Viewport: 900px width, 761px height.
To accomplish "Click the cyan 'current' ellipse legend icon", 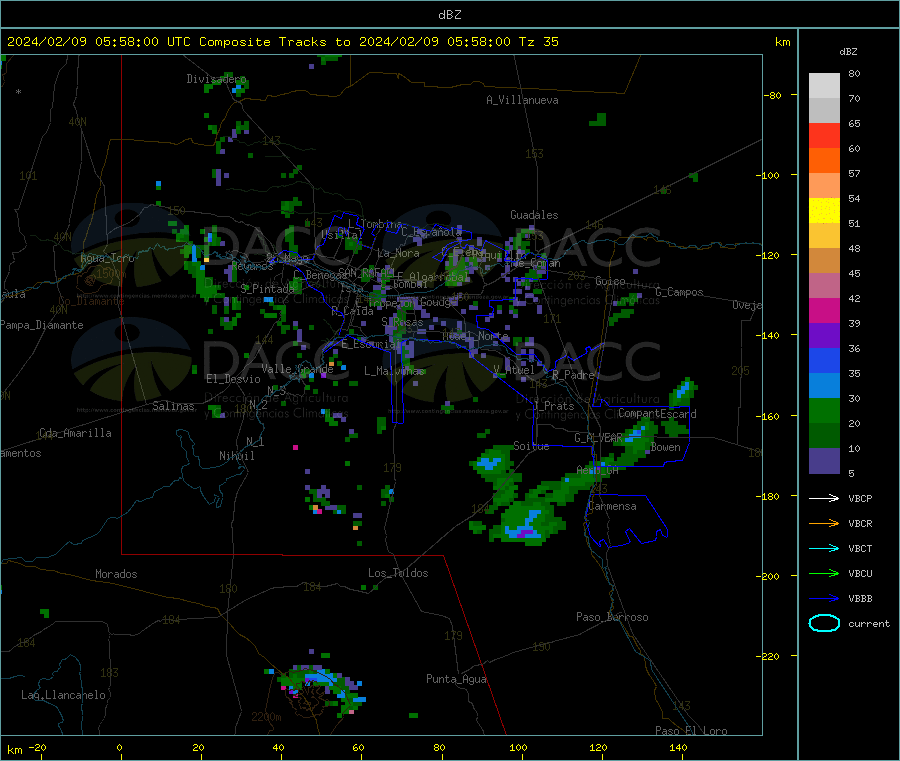I will (x=824, y=623).
